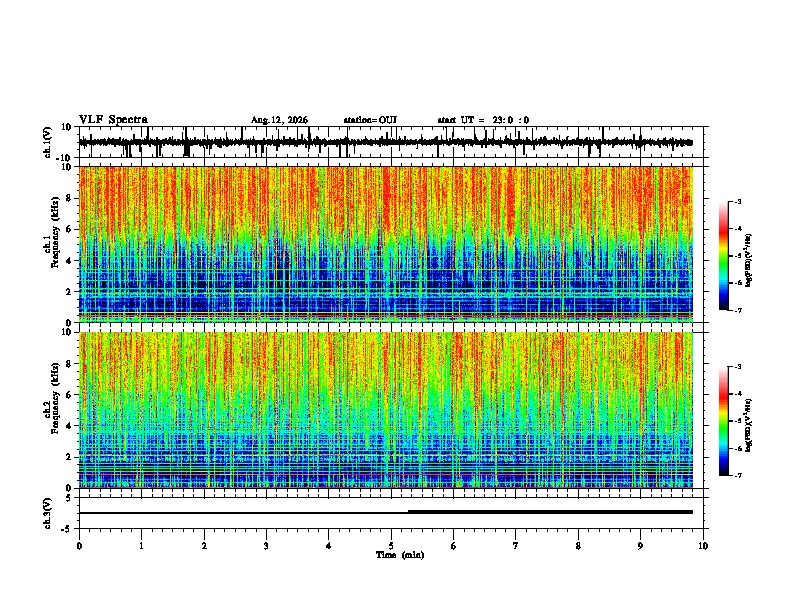Screen dimensions: 792x612
Task: Click the 'VLF Spectra' title text
Action: tap(113, 120)
